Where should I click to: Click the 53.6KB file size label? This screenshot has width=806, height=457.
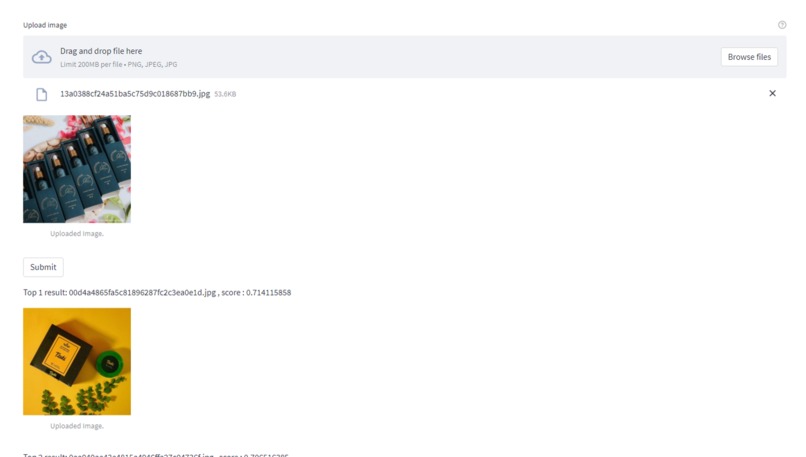[x=225, y=94]
